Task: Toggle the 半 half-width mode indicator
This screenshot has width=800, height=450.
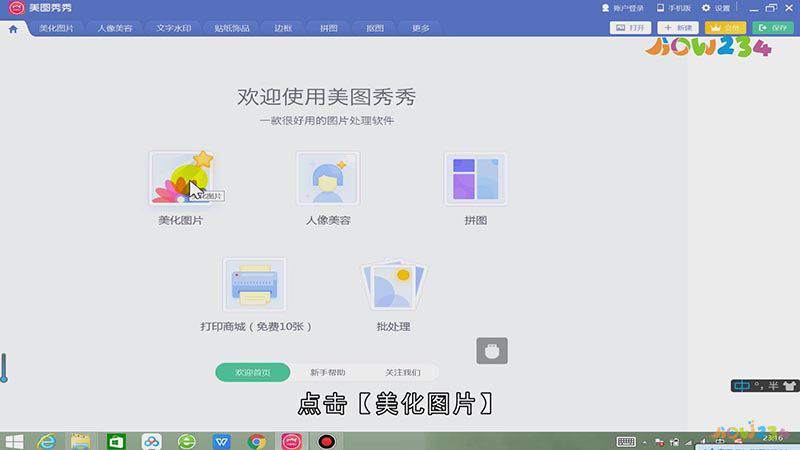Action: coord(773,386)
